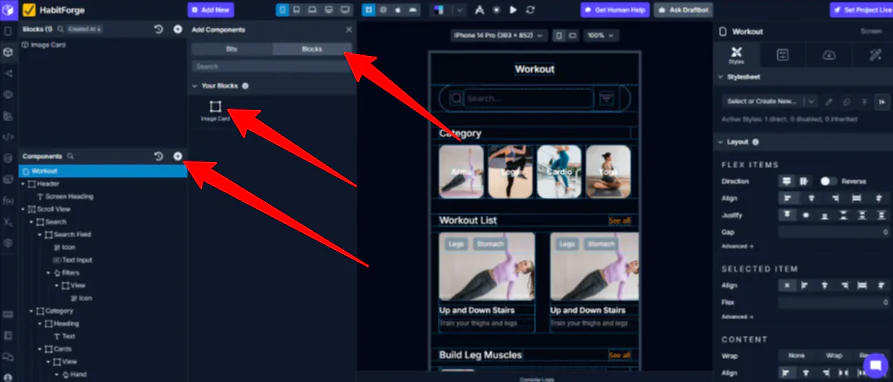Open the properties tab next to Styles
893x382 pixels.
[783, 55]
